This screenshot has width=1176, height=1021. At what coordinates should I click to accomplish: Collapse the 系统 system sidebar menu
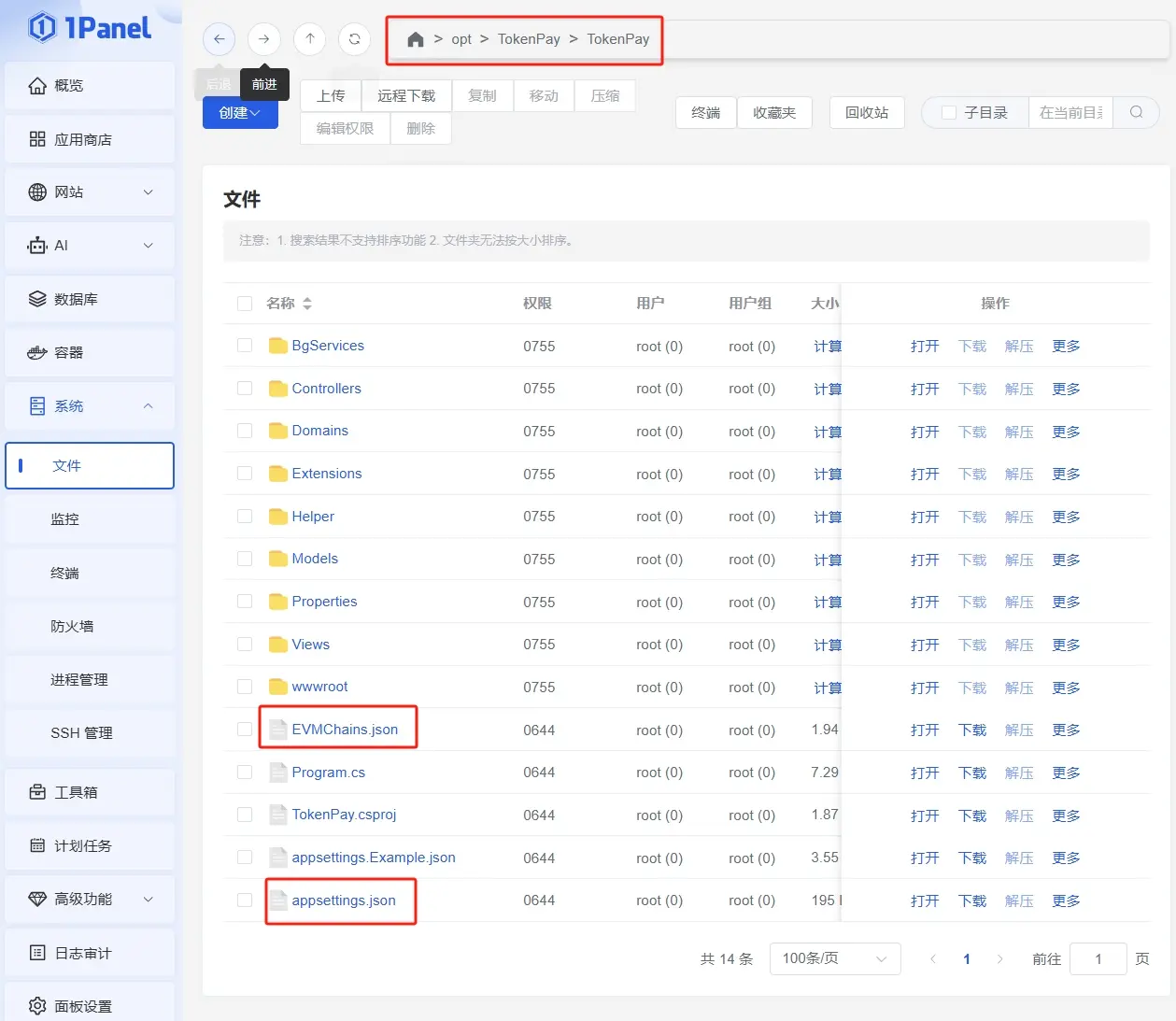coord(90,405)
